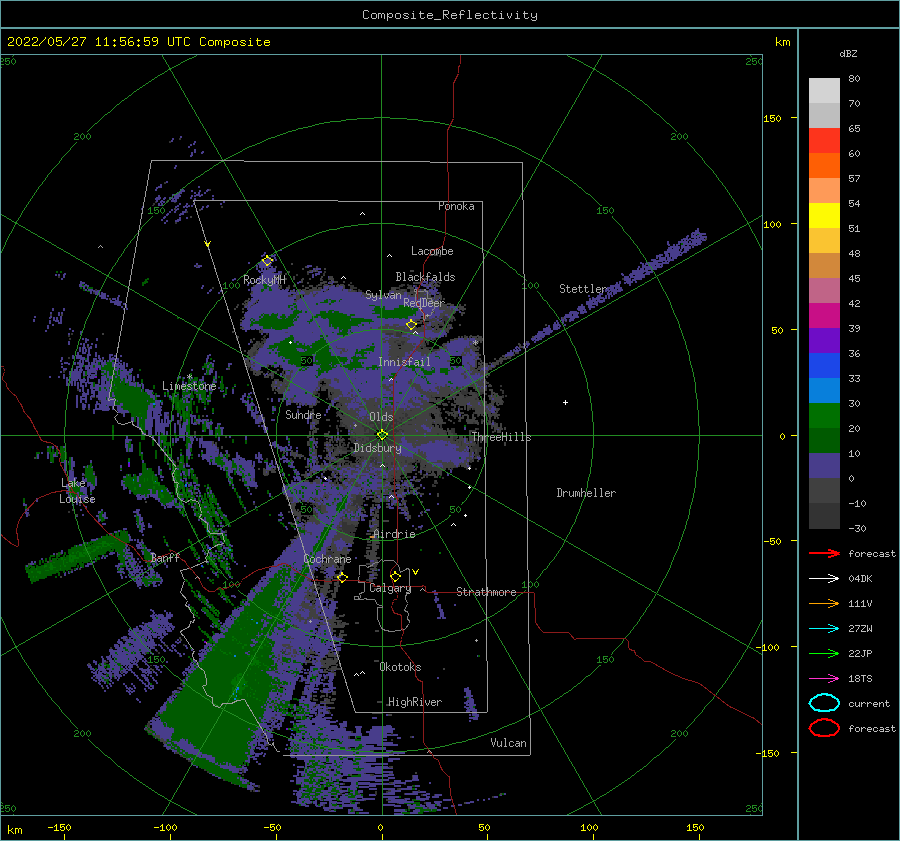The image size is (900, 841).
Task: Select the pink 42-45 dBZ swatch
Action: point(824,290)
